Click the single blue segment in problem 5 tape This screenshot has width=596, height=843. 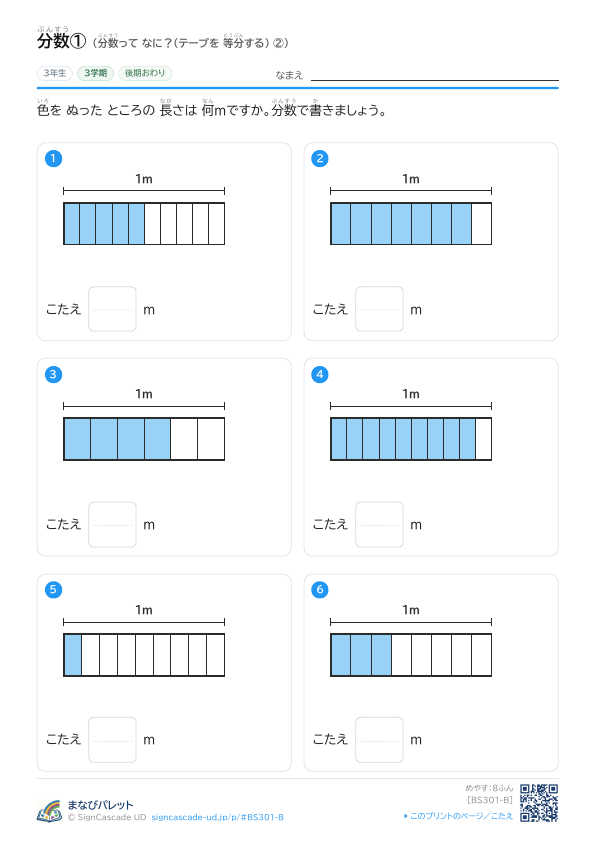(x=73, y=655)
